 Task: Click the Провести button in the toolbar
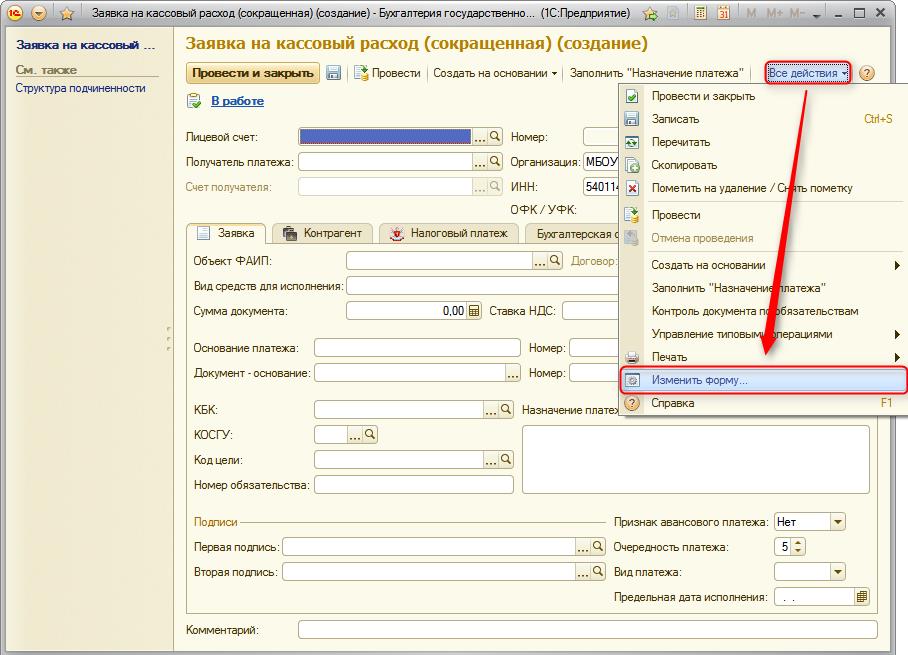click(387, 73)
